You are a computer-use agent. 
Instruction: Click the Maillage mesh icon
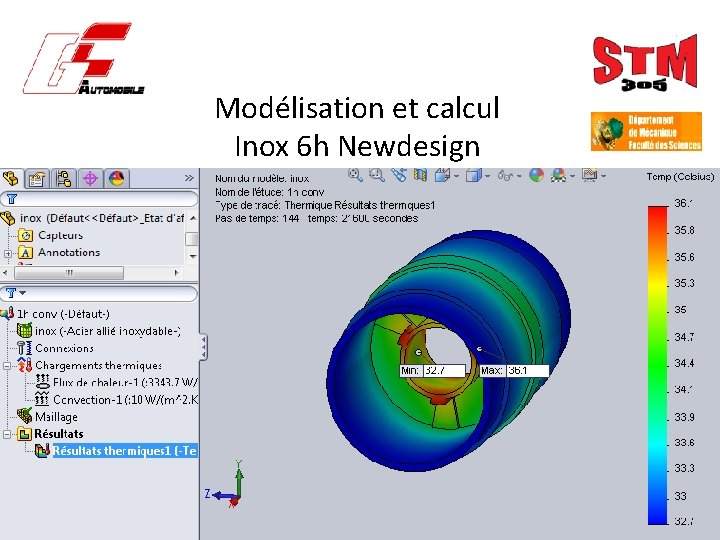(x=24, y=416)
